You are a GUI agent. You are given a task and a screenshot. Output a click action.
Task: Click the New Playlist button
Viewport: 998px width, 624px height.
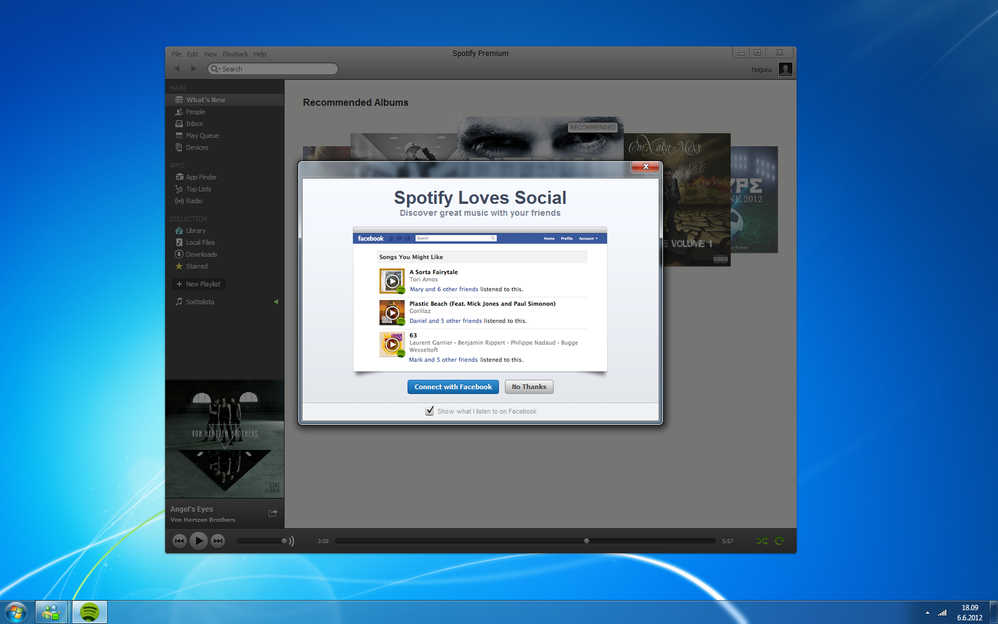pos(199,284)
